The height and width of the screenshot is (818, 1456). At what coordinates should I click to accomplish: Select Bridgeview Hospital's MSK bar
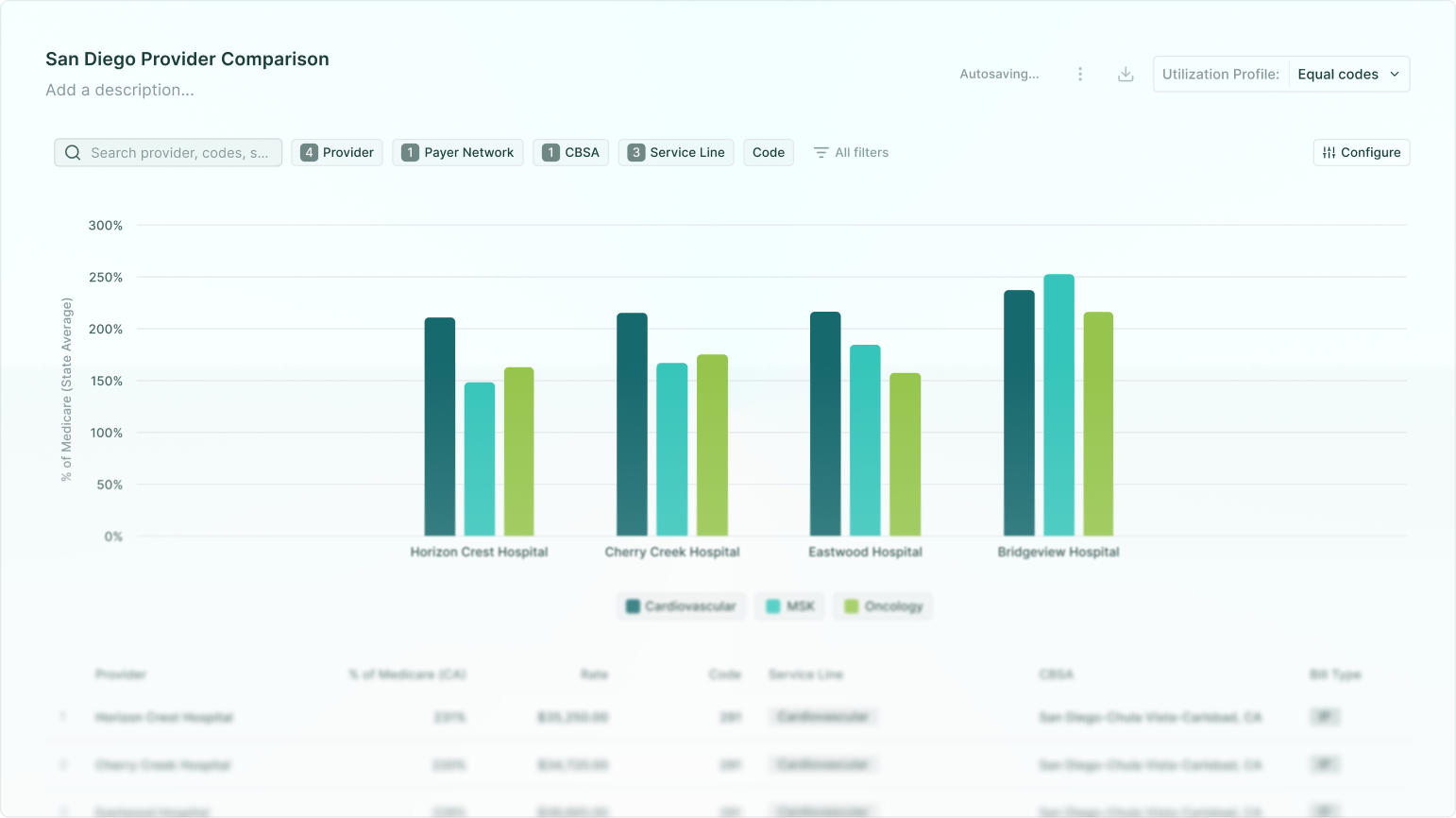[1058, 406]
